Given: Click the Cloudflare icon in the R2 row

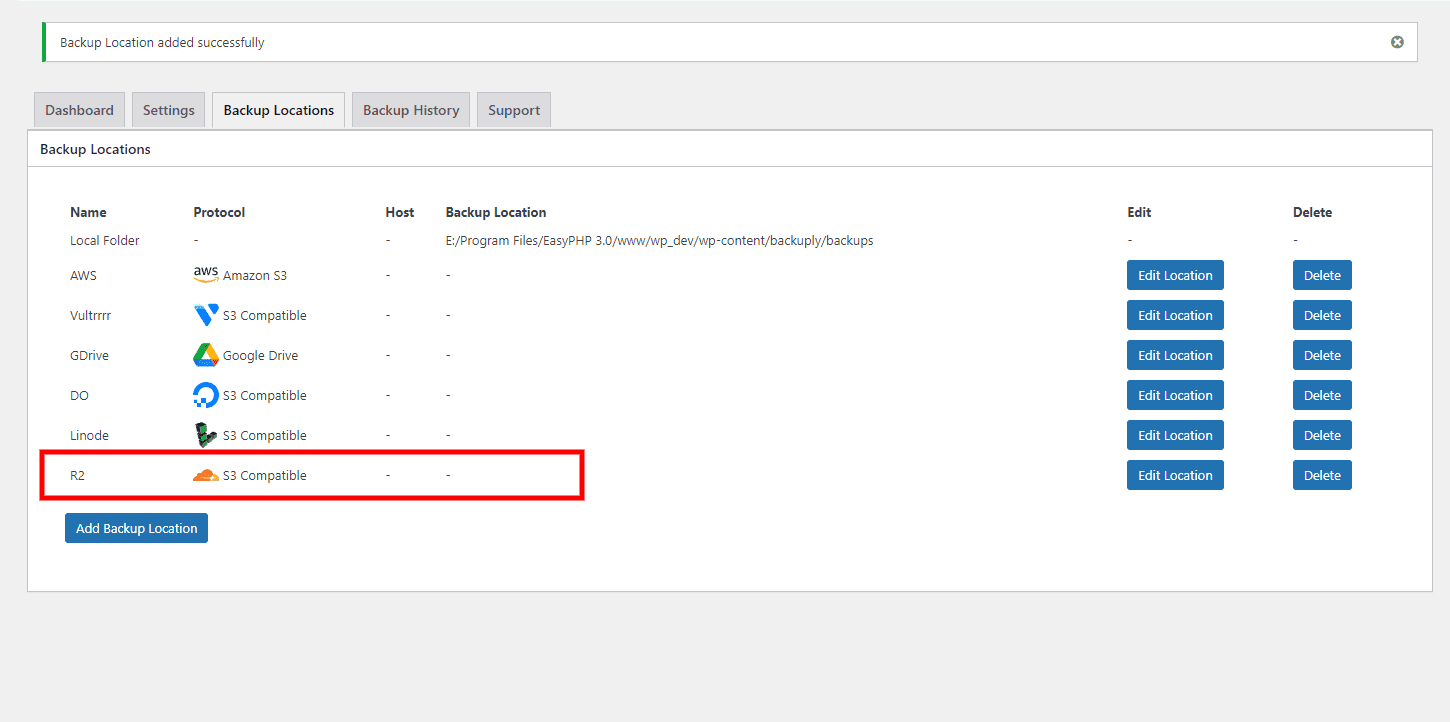Looking at the screenshot, I should pyautogui.click(x=205, y=474).
